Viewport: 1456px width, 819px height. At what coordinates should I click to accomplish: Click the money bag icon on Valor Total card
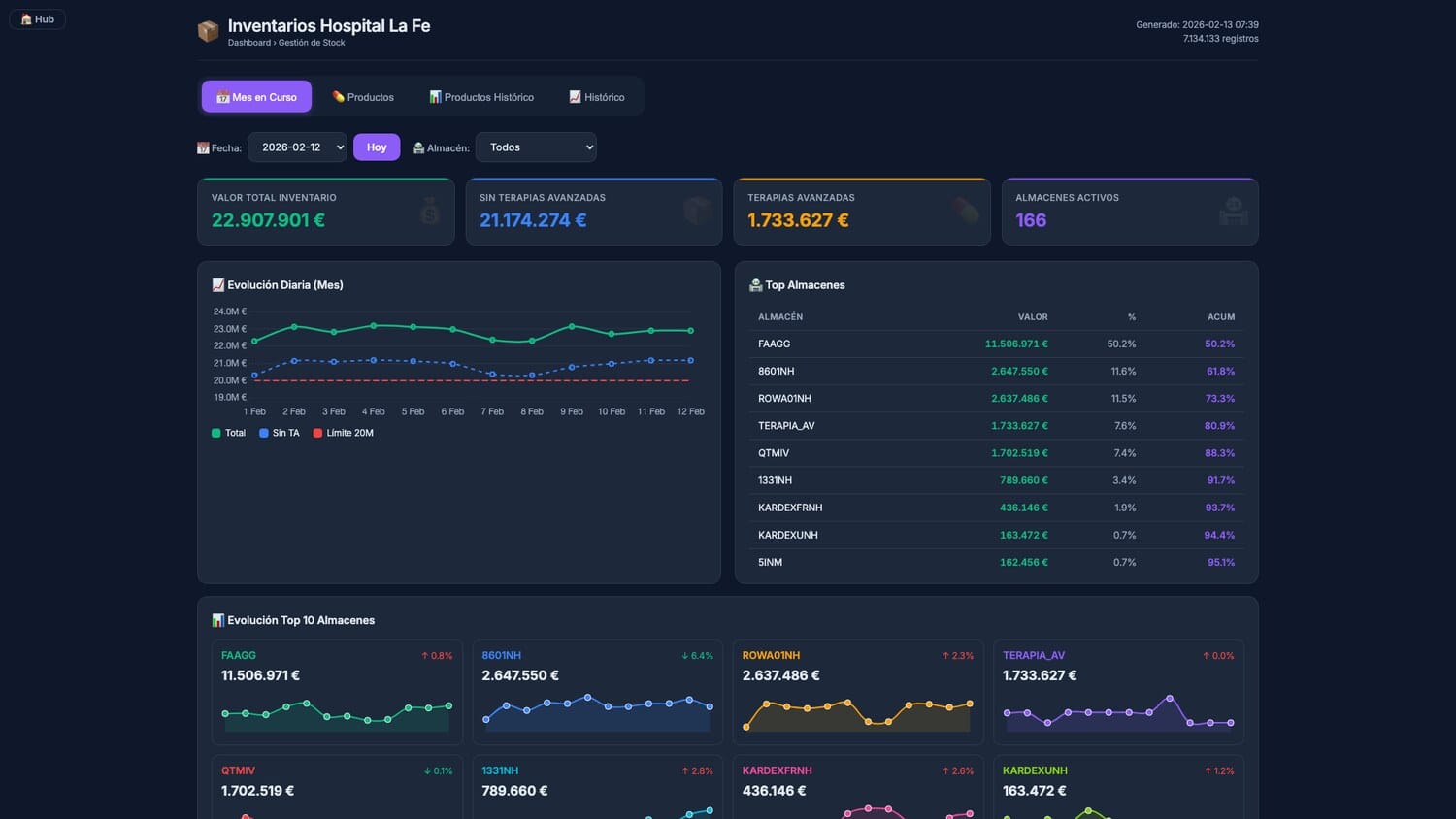point(430,211)
